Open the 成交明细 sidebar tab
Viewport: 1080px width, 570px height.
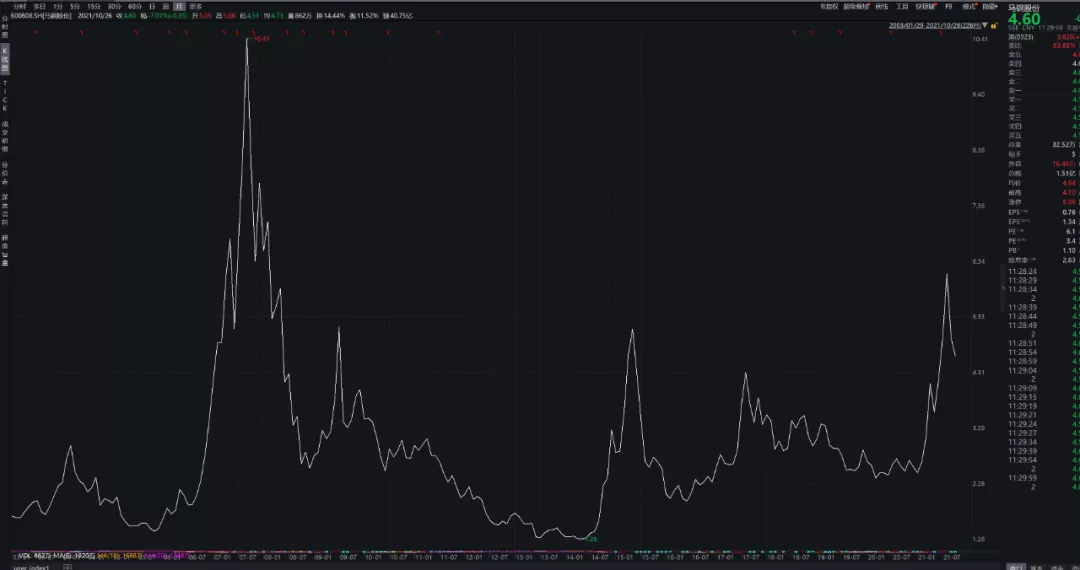(x=4, y=136)
